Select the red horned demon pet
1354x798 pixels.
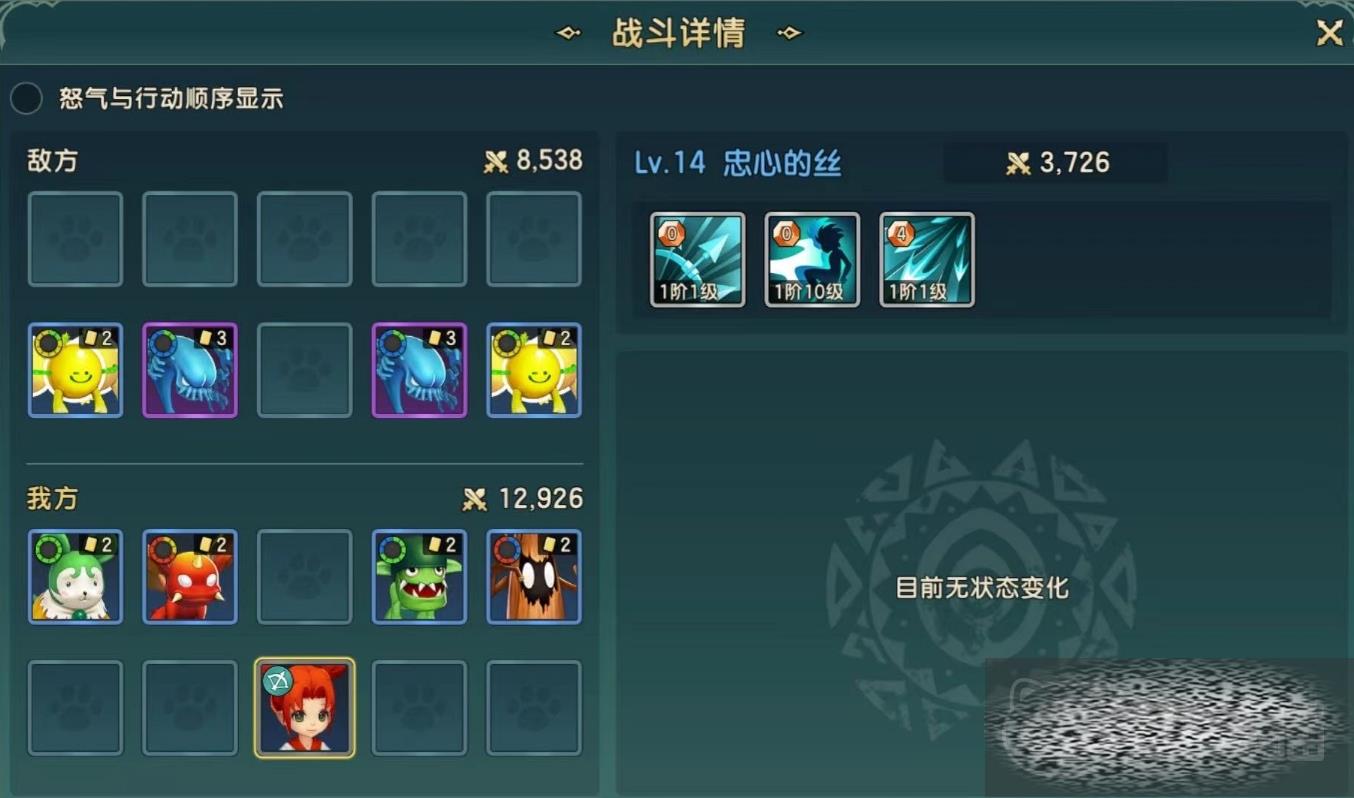(190, 577)
